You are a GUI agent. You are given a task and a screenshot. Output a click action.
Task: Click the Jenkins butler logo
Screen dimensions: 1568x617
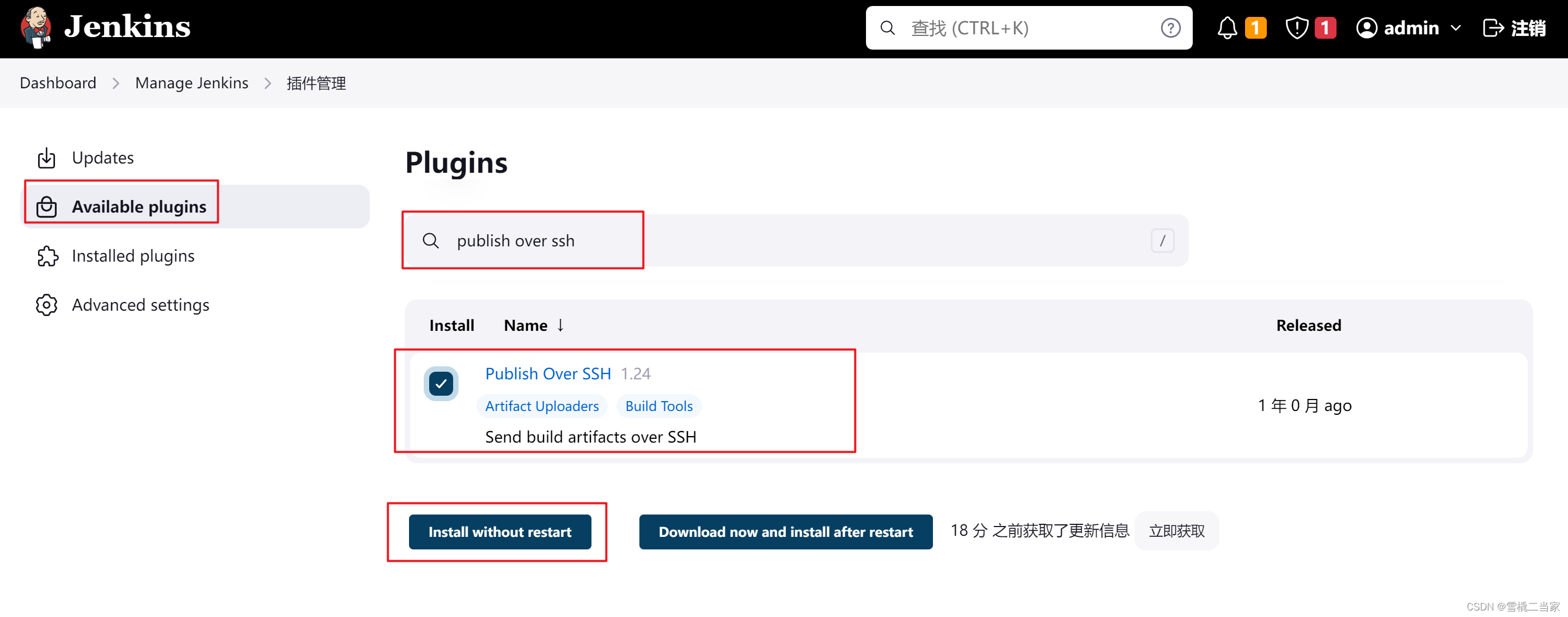35,27
